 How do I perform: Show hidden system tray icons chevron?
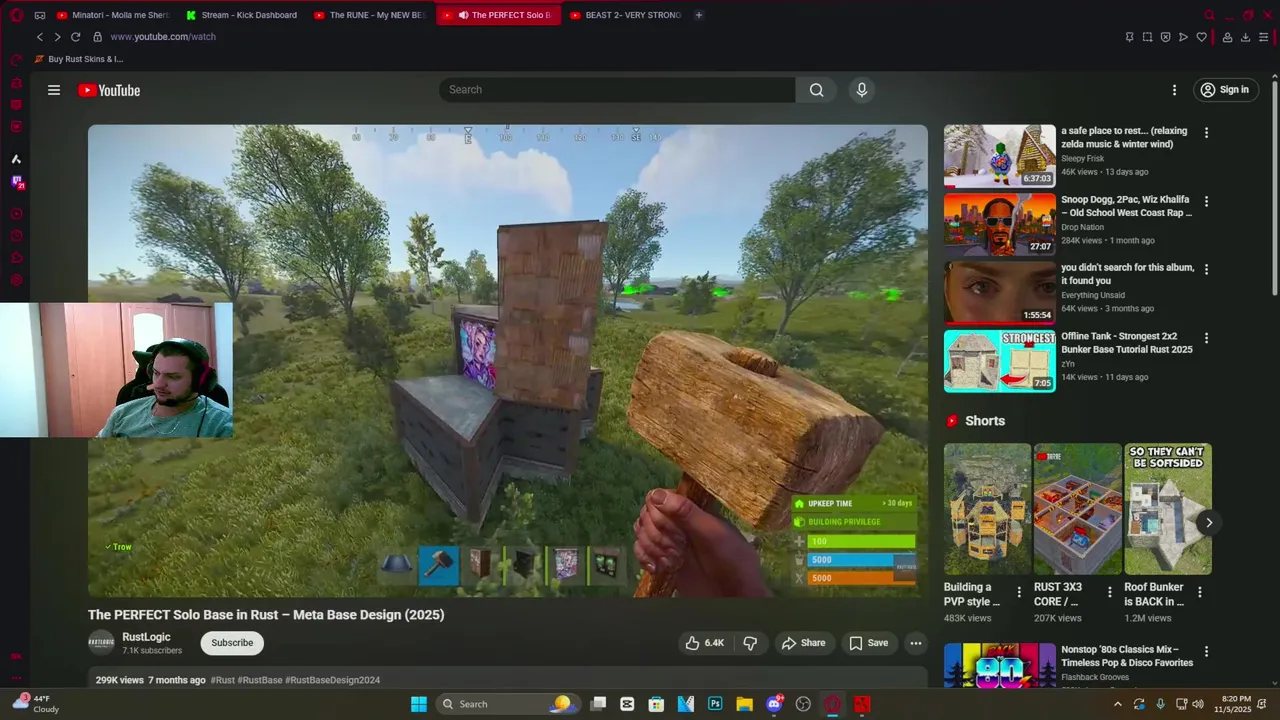click(1117, 704)
